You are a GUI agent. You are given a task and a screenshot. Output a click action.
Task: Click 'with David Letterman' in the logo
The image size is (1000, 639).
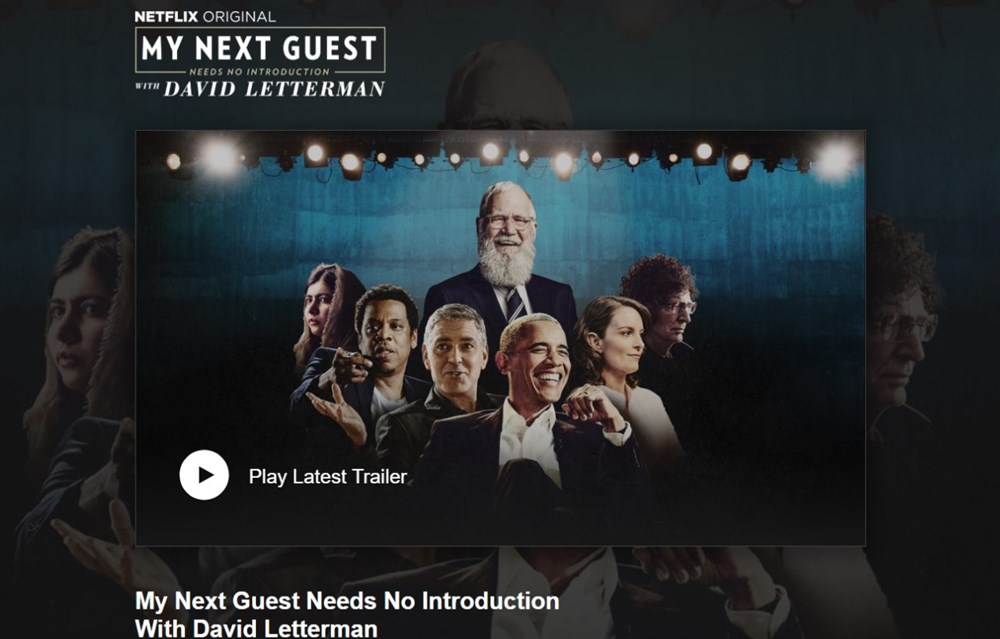(260, 89)
